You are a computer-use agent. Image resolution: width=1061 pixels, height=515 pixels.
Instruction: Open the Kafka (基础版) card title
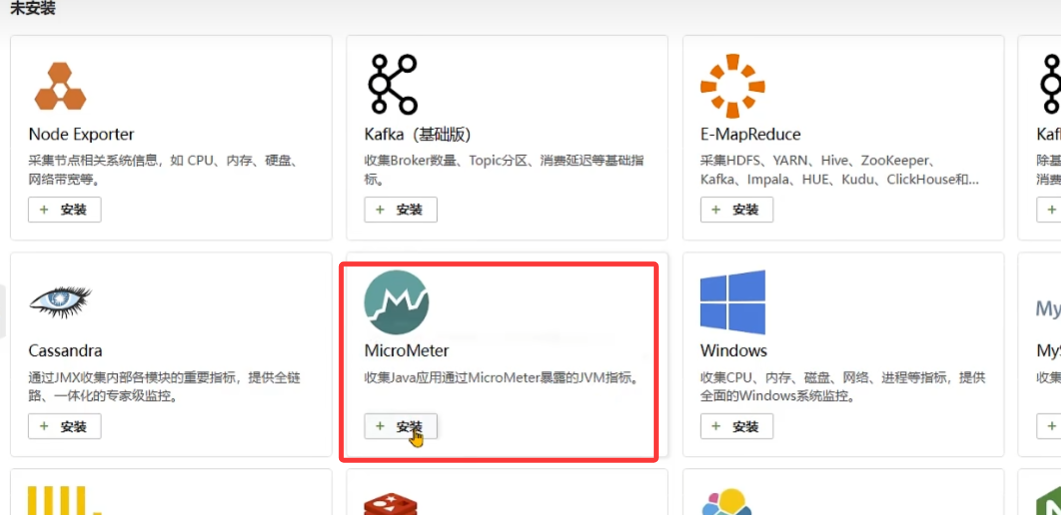(x=417, y=134)
